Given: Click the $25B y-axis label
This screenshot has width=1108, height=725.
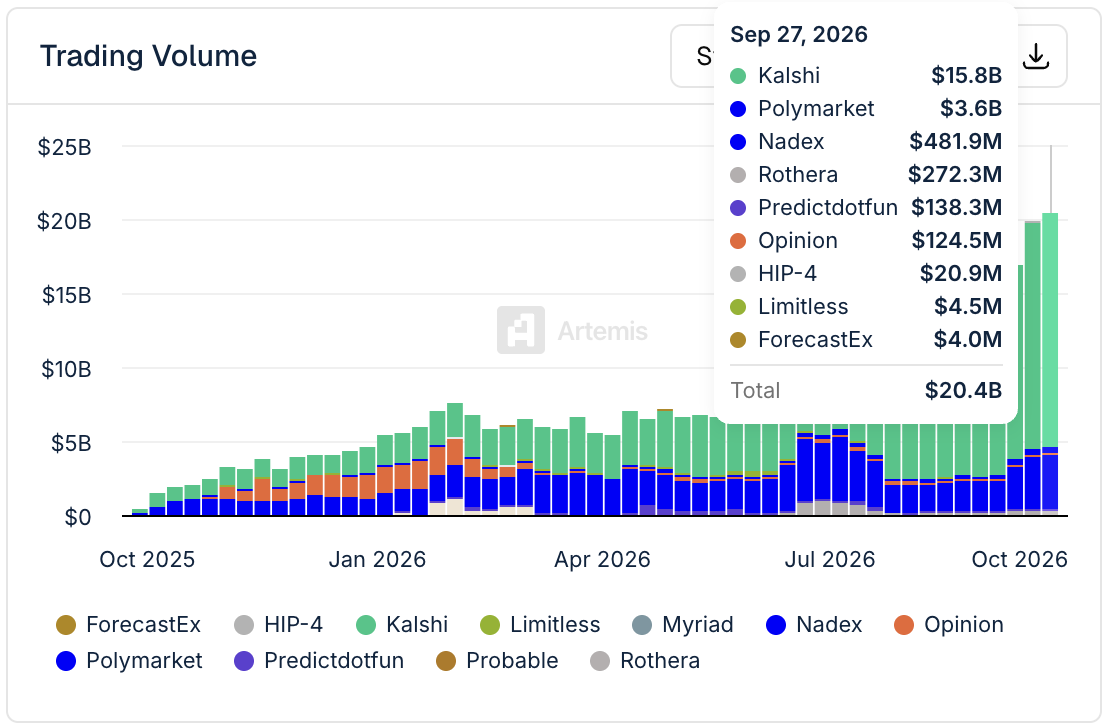Looking at the screenshot, I should pos(64,147).
